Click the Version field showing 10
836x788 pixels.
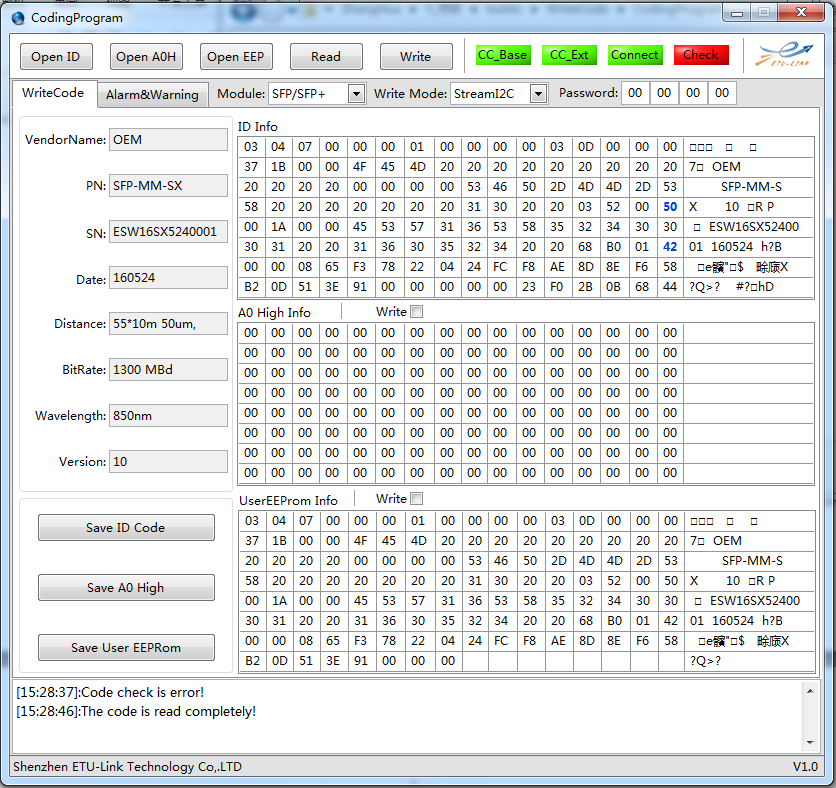168,461
